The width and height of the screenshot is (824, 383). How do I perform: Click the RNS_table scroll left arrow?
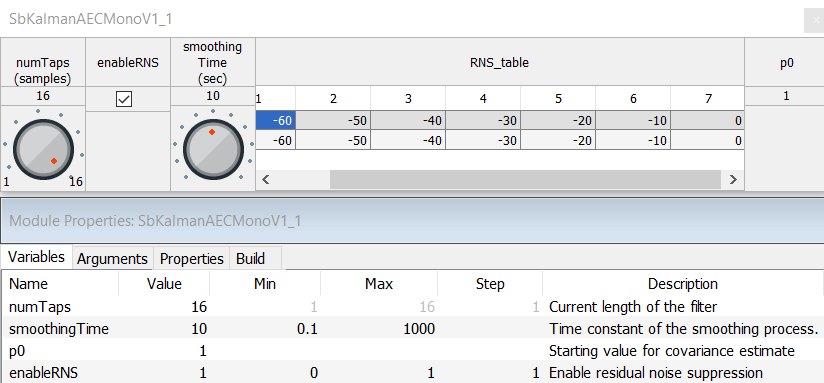coord(266,180)
